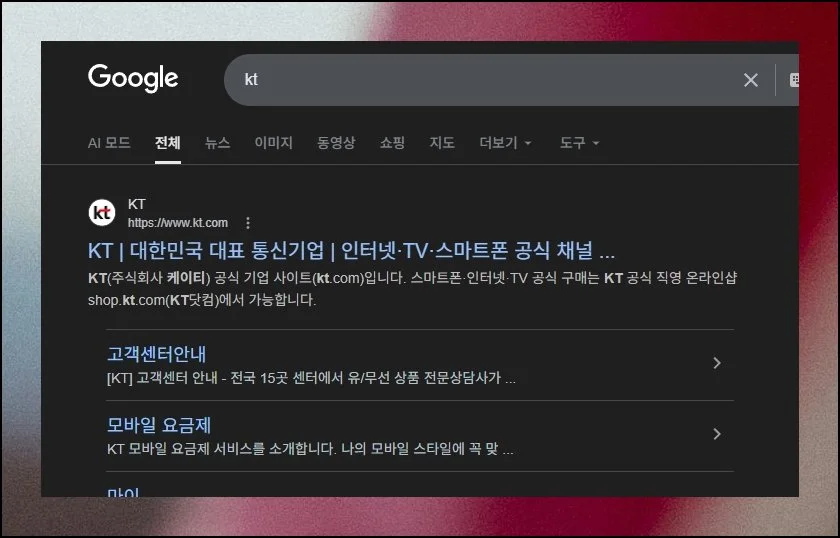Screen dimensions: 840x538
Task: Open the 더보기 dropdown
Action: click(505, 143)
